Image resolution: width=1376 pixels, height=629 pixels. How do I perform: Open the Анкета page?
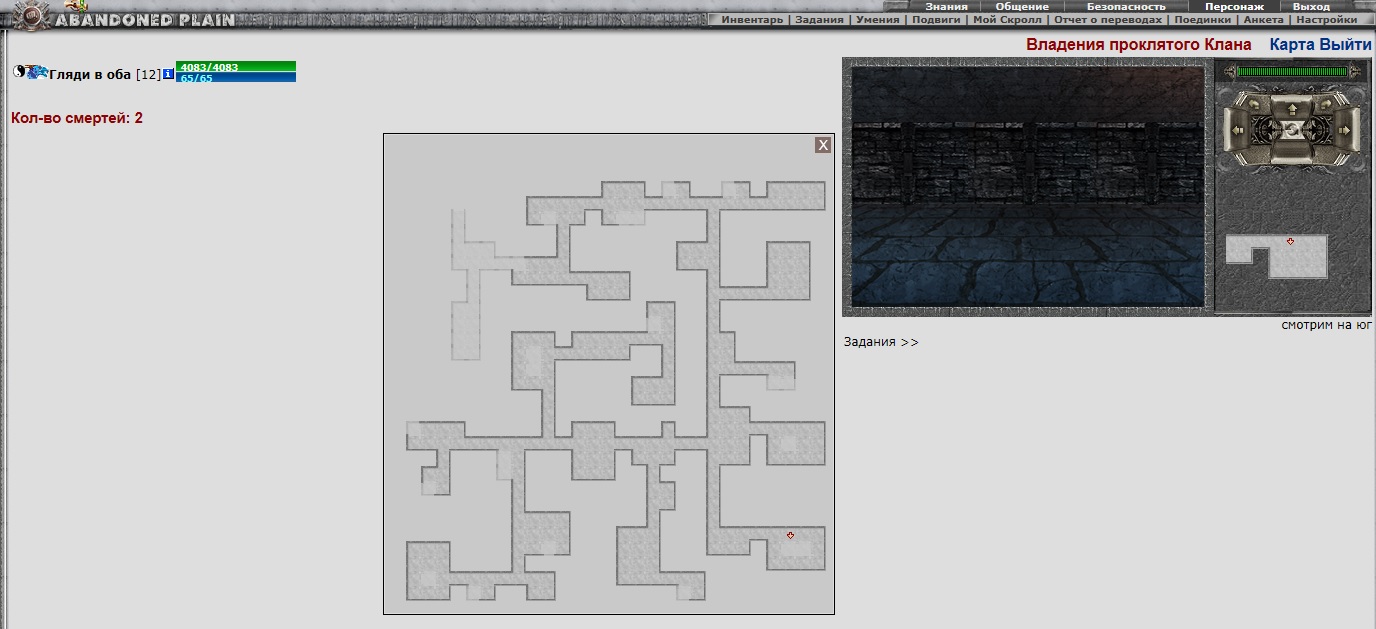tap(1263, 19)
